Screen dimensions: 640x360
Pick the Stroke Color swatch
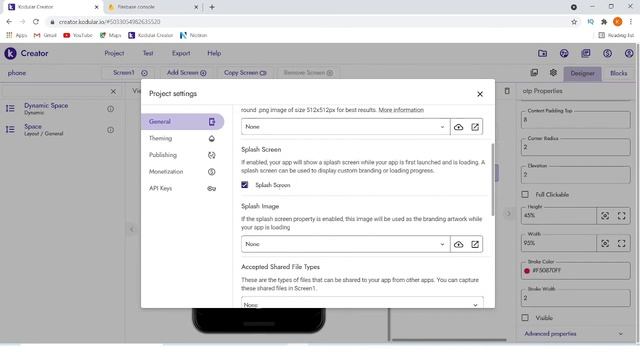click(x=527, y=271)
